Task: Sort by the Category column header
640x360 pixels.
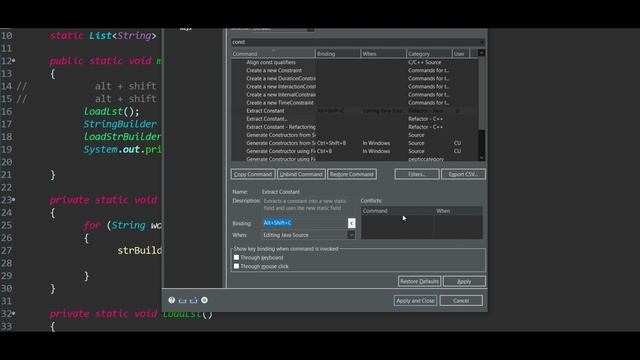Action: (429, 53)
